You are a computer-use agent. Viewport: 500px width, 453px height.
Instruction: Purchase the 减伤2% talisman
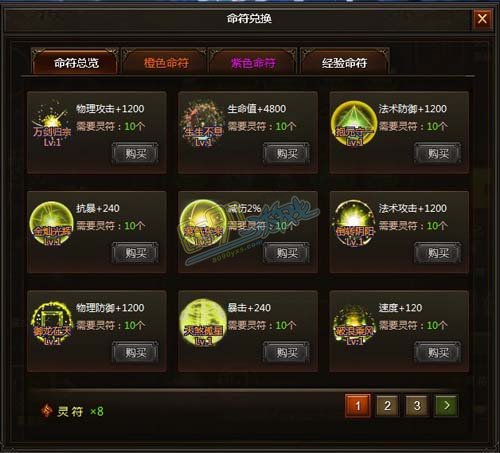(286, 253)
